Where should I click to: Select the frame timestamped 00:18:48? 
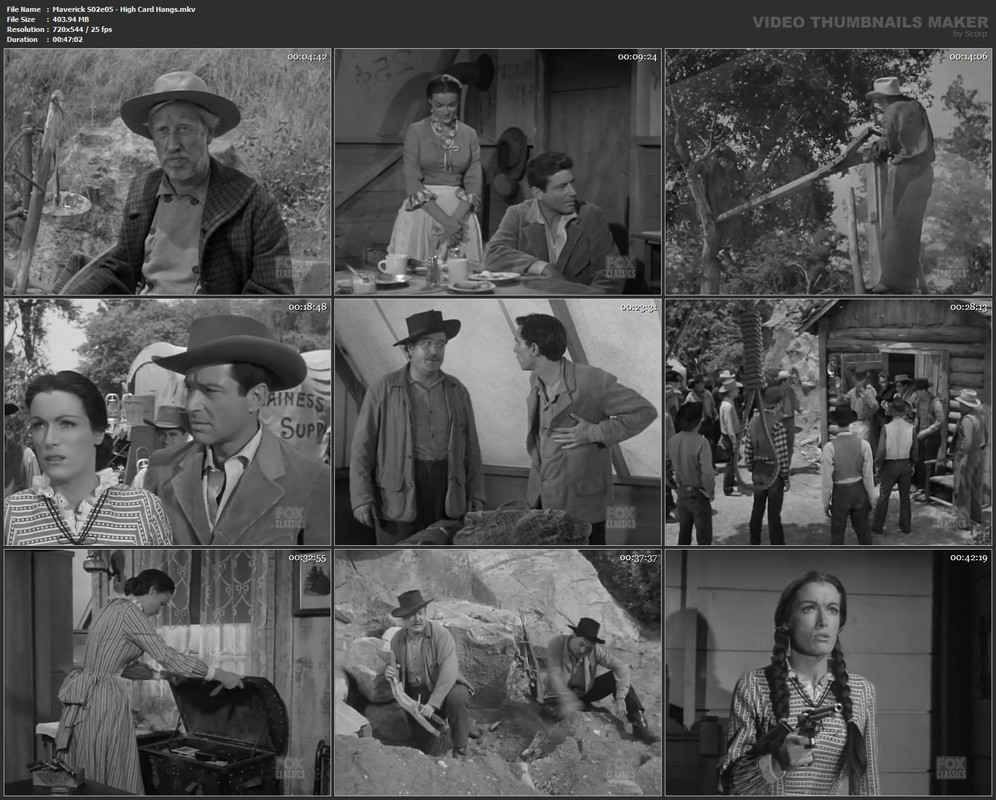(168, 422)
